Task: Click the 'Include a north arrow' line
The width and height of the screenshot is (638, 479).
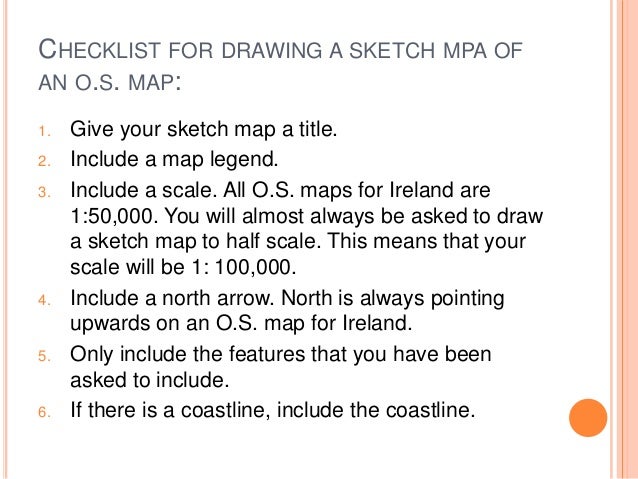Action: (287, 298)
